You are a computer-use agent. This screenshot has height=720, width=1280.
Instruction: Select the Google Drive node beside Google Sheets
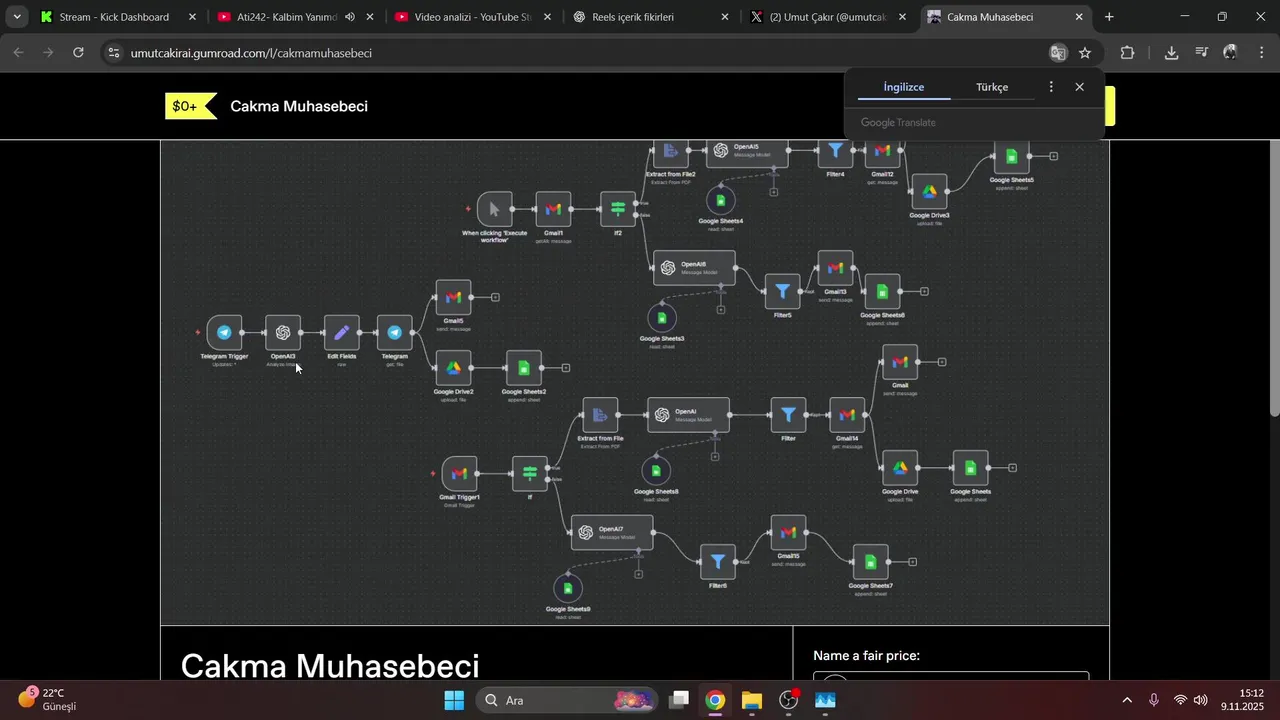click(900, 468)
